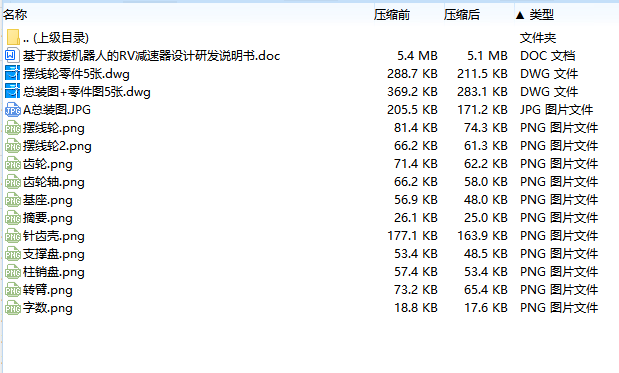This screenshot has width=619, height=373.
Task: Select file 摘要.png
Action: coord(48,218)
